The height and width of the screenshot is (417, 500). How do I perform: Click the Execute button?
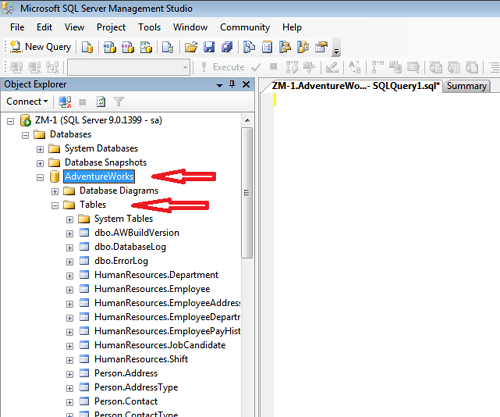223,67
